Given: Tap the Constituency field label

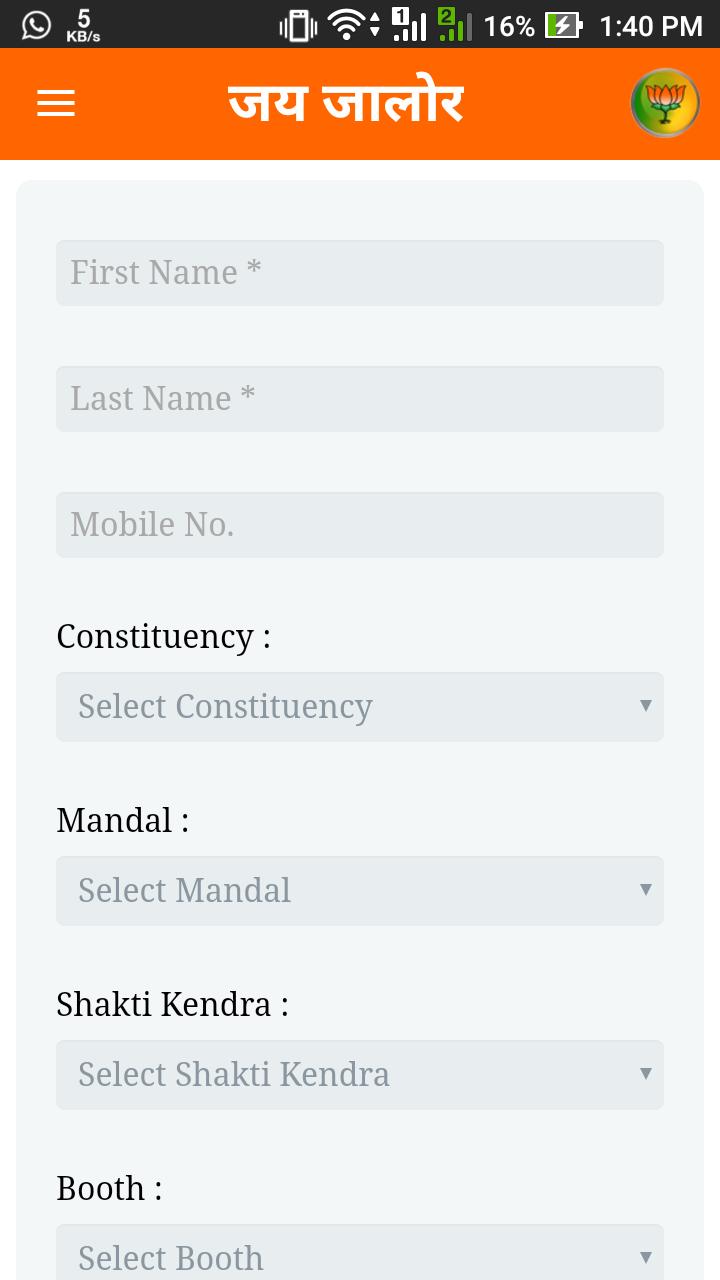Looking at the screenshot, I should tap(163, 636).
